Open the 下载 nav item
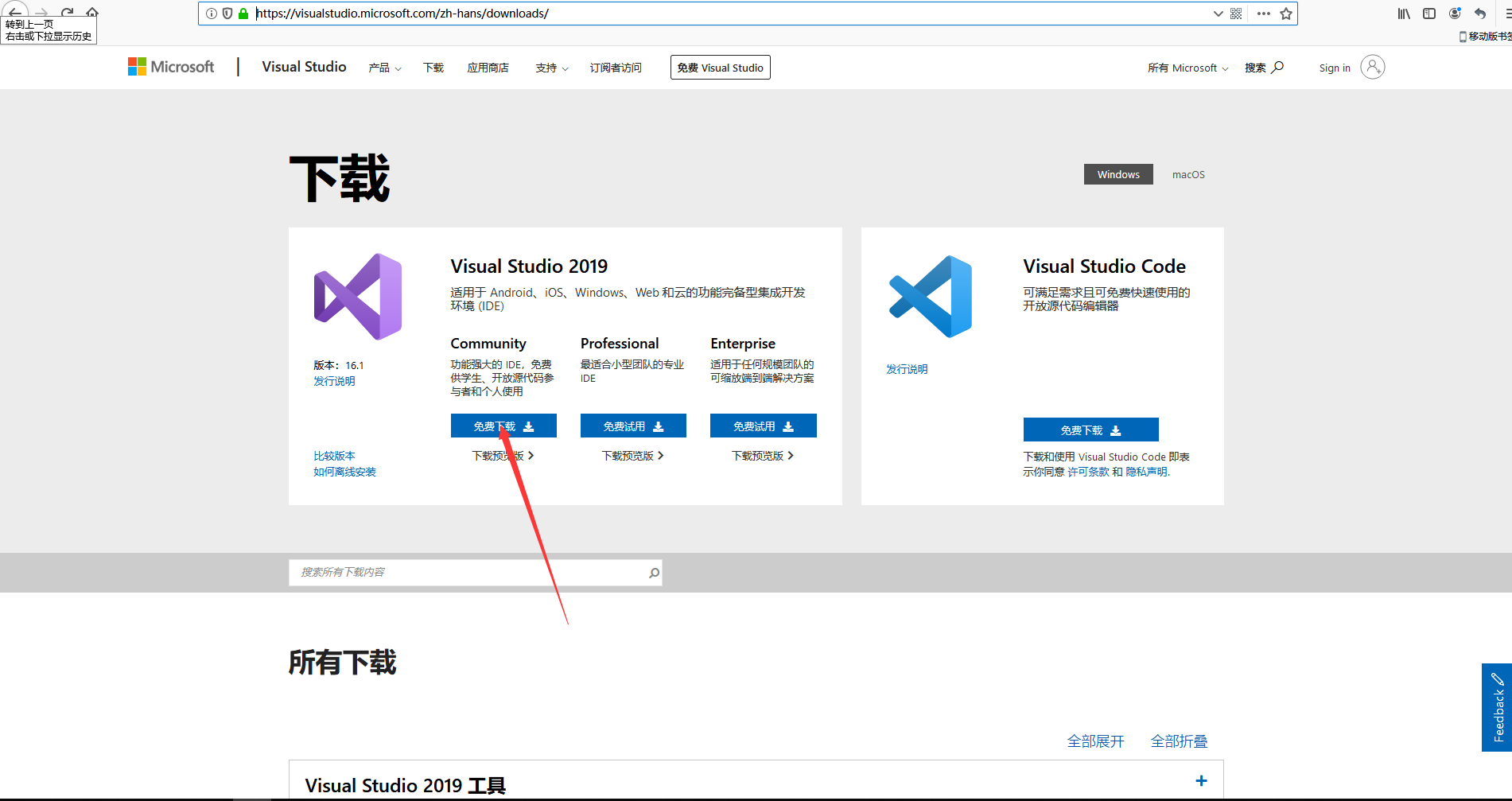Screen dimensions: 1512x801 pos(433,68)
